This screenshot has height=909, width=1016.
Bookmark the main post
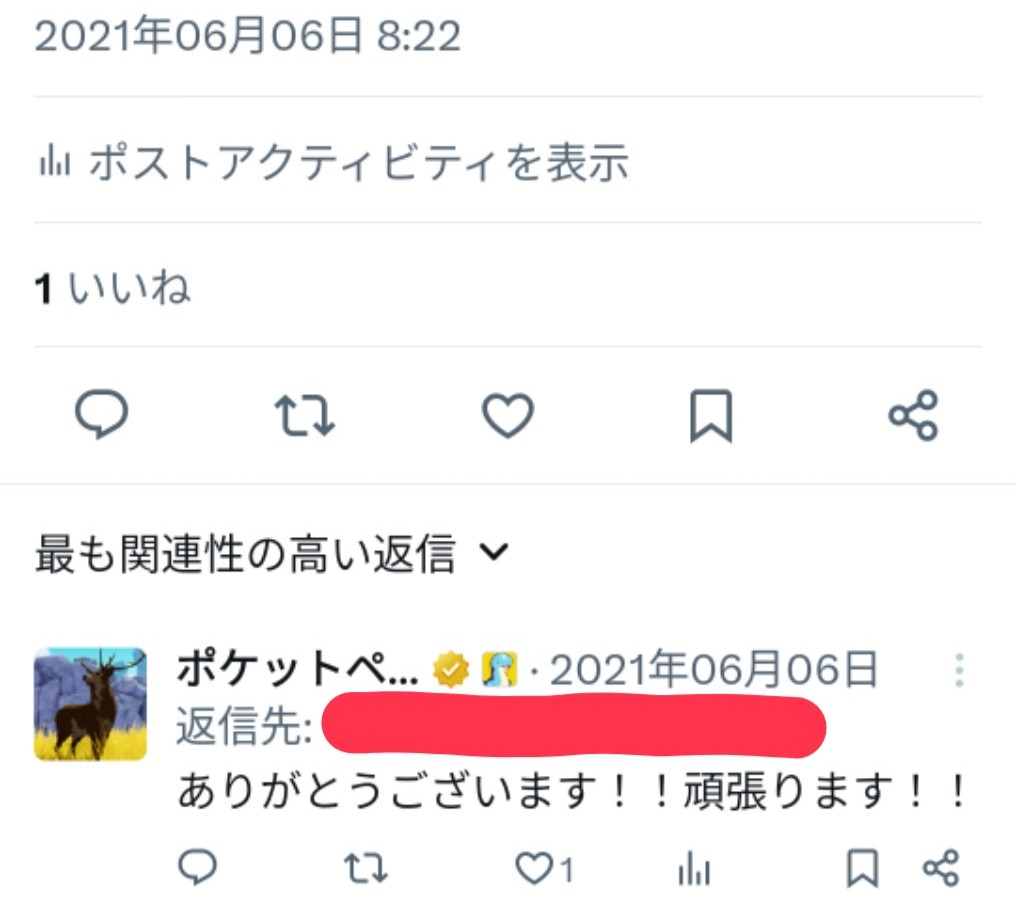coord(711,416)
